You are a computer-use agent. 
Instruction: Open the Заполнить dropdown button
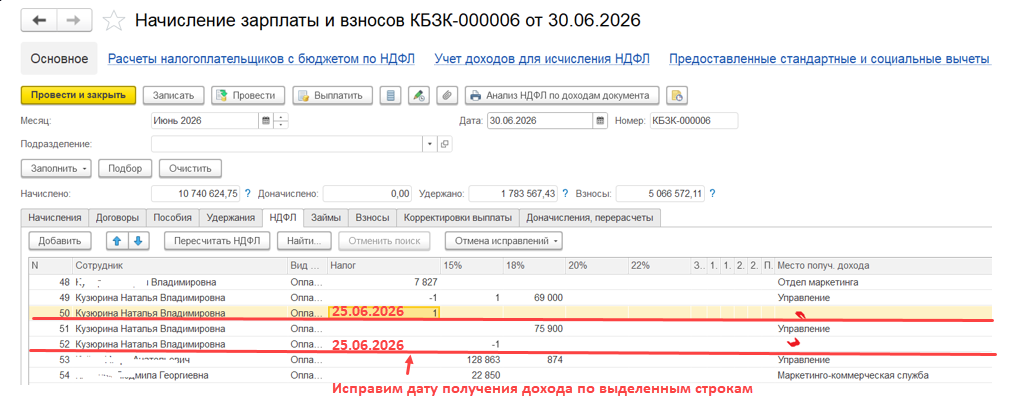[57, 168]
